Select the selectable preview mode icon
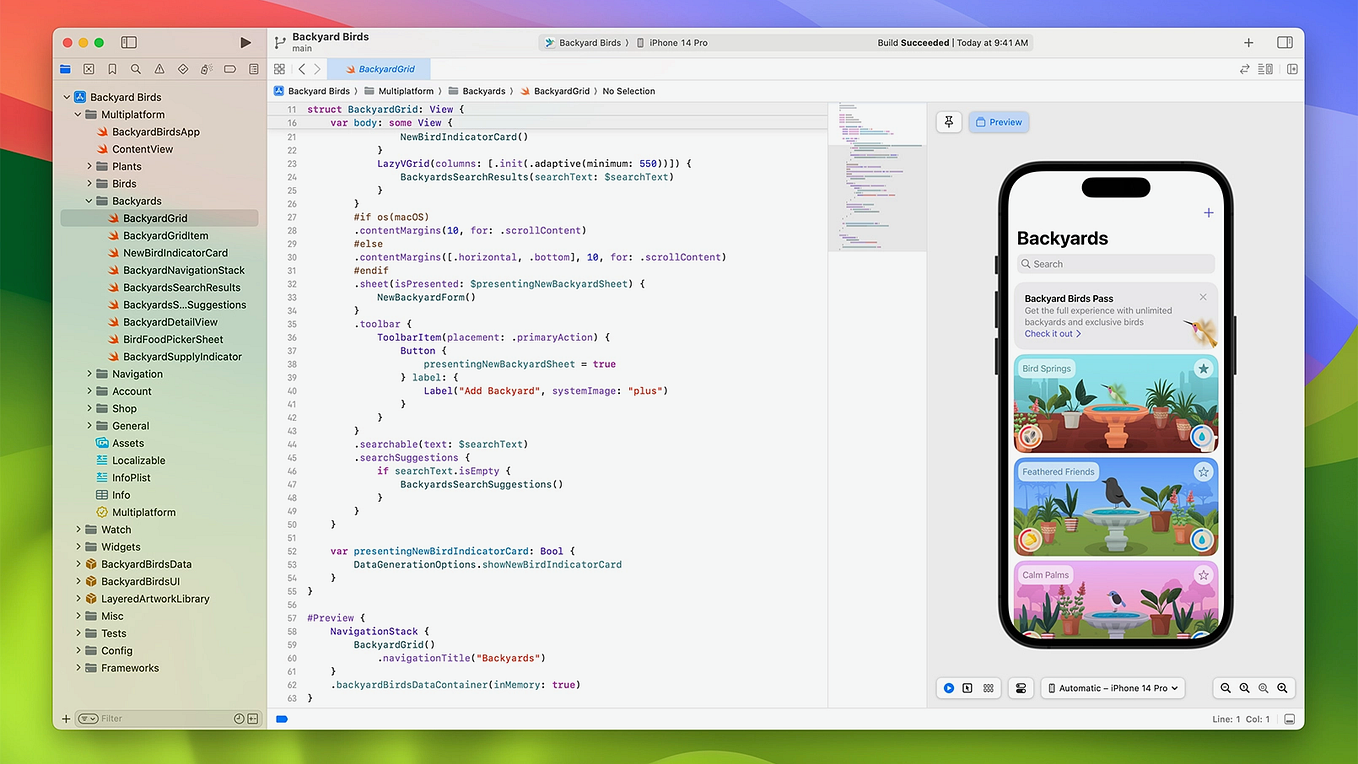1358x764 pixels. coord(967,688)
